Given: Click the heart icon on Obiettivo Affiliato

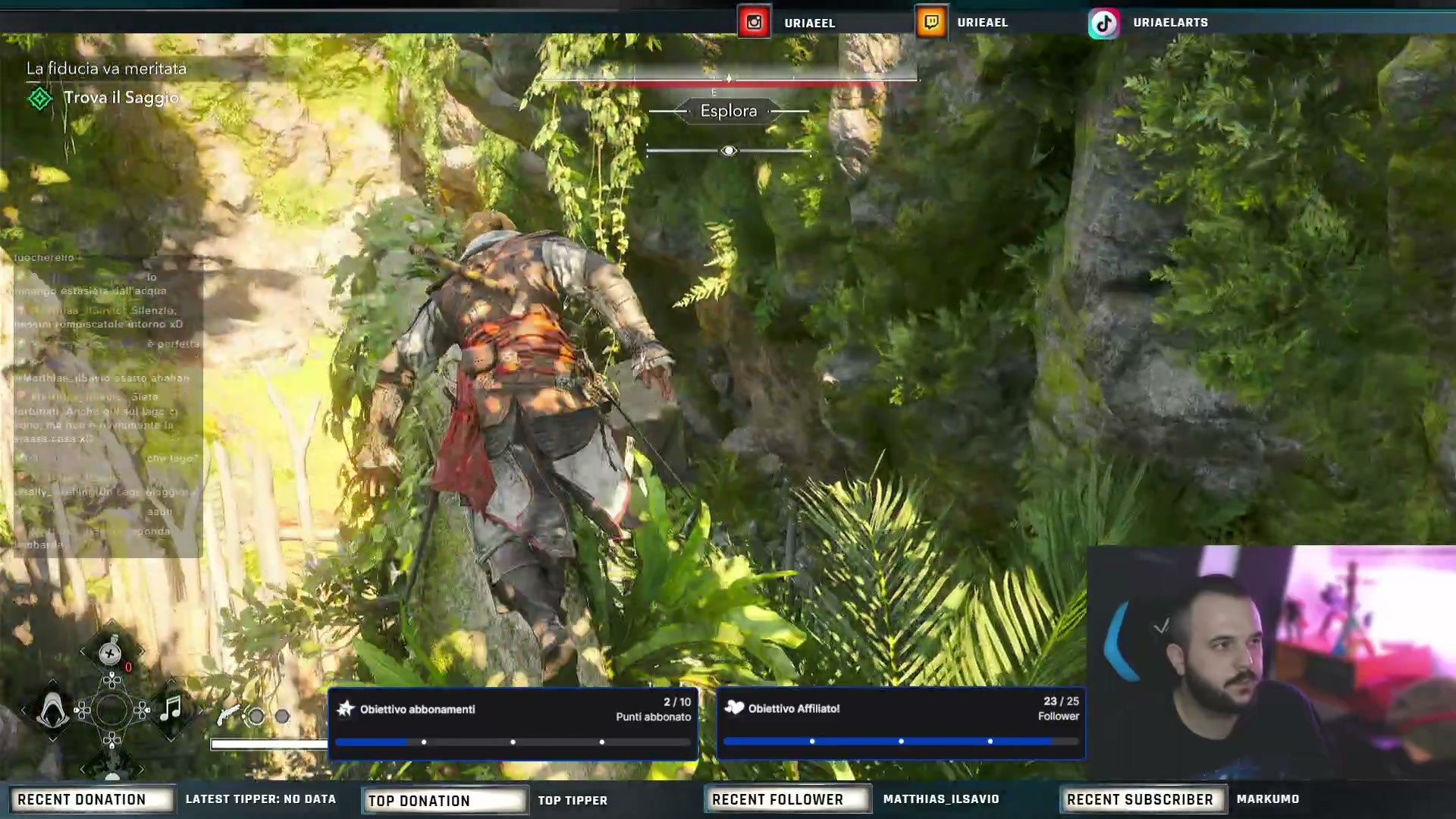Looking at the screenshot, I should pos(734,708).
